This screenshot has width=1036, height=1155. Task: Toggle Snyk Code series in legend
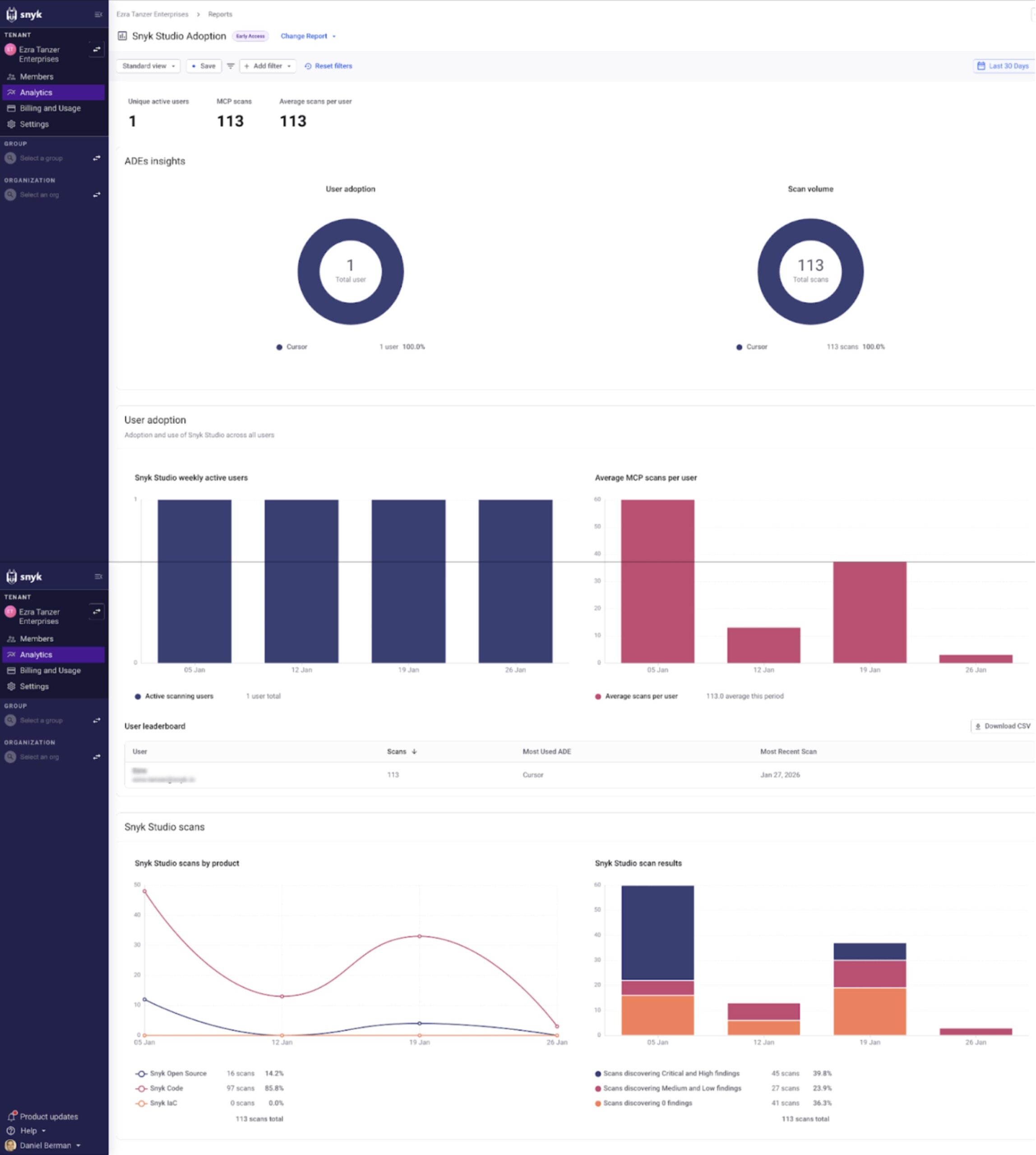click(x=159, y=1088)
